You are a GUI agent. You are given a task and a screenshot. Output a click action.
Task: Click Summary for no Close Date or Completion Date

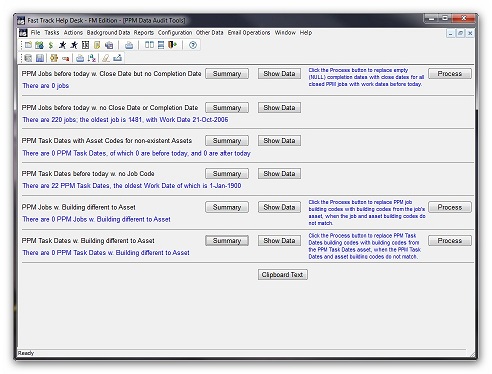[227, 108]
